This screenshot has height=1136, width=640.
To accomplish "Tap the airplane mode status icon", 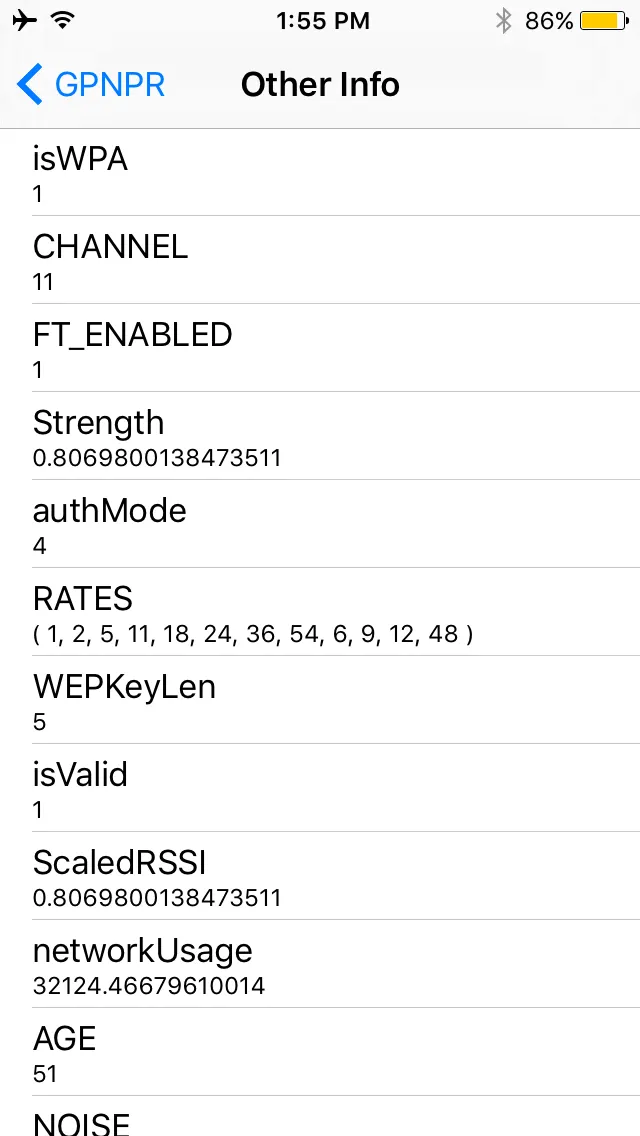I will pyautogui.click(x=25, y=21).
